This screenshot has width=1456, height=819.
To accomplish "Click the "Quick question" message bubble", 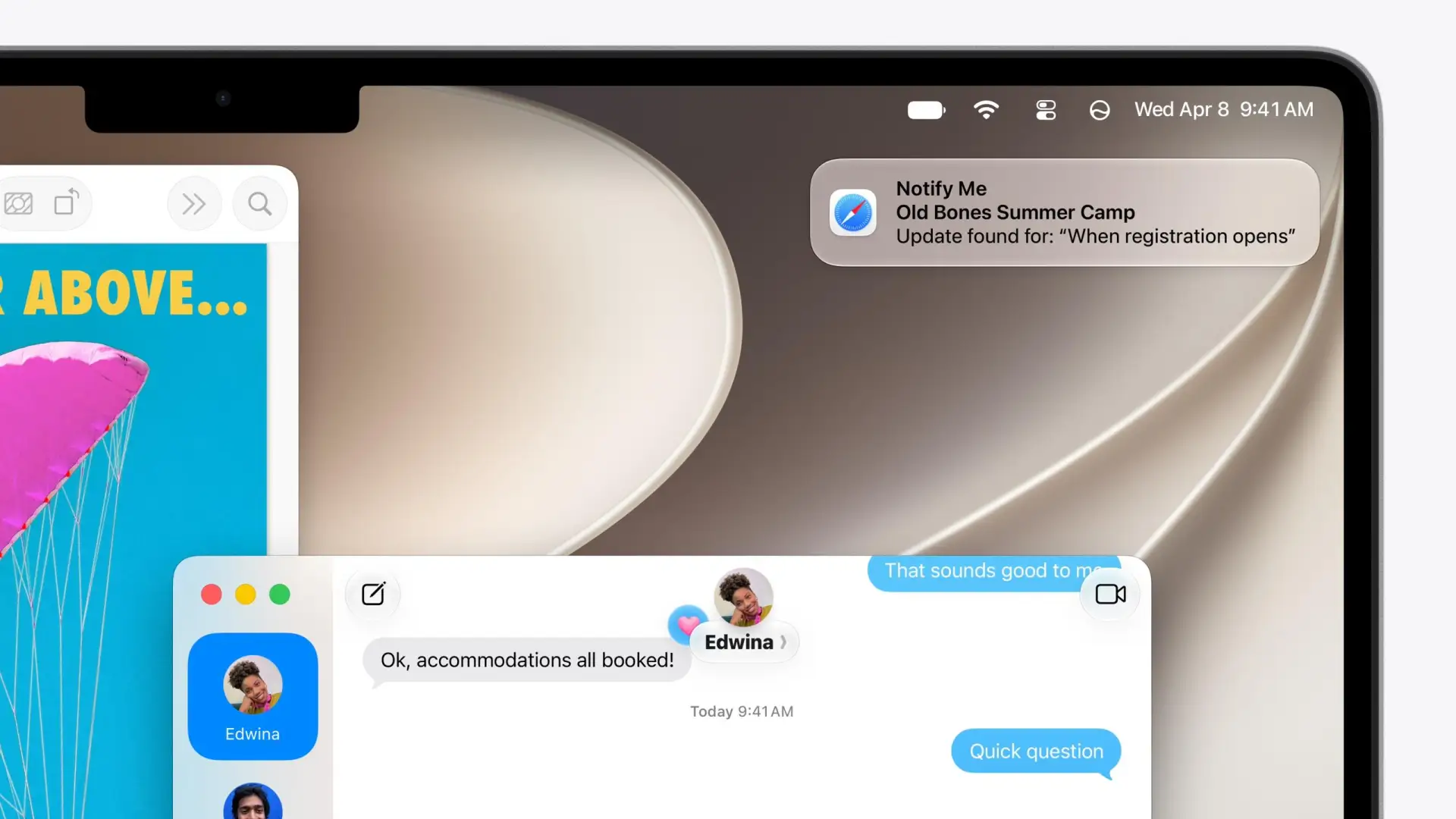I will pyautogui.click(x=1036, y=752).
